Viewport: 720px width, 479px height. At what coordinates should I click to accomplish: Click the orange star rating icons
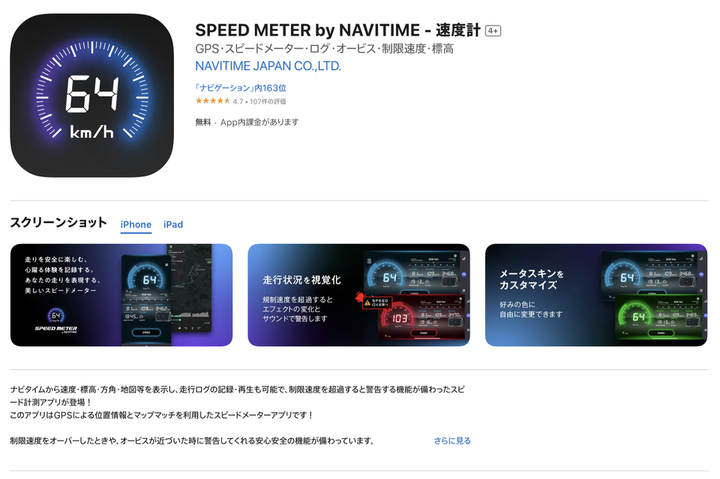(x=213, y=101)
